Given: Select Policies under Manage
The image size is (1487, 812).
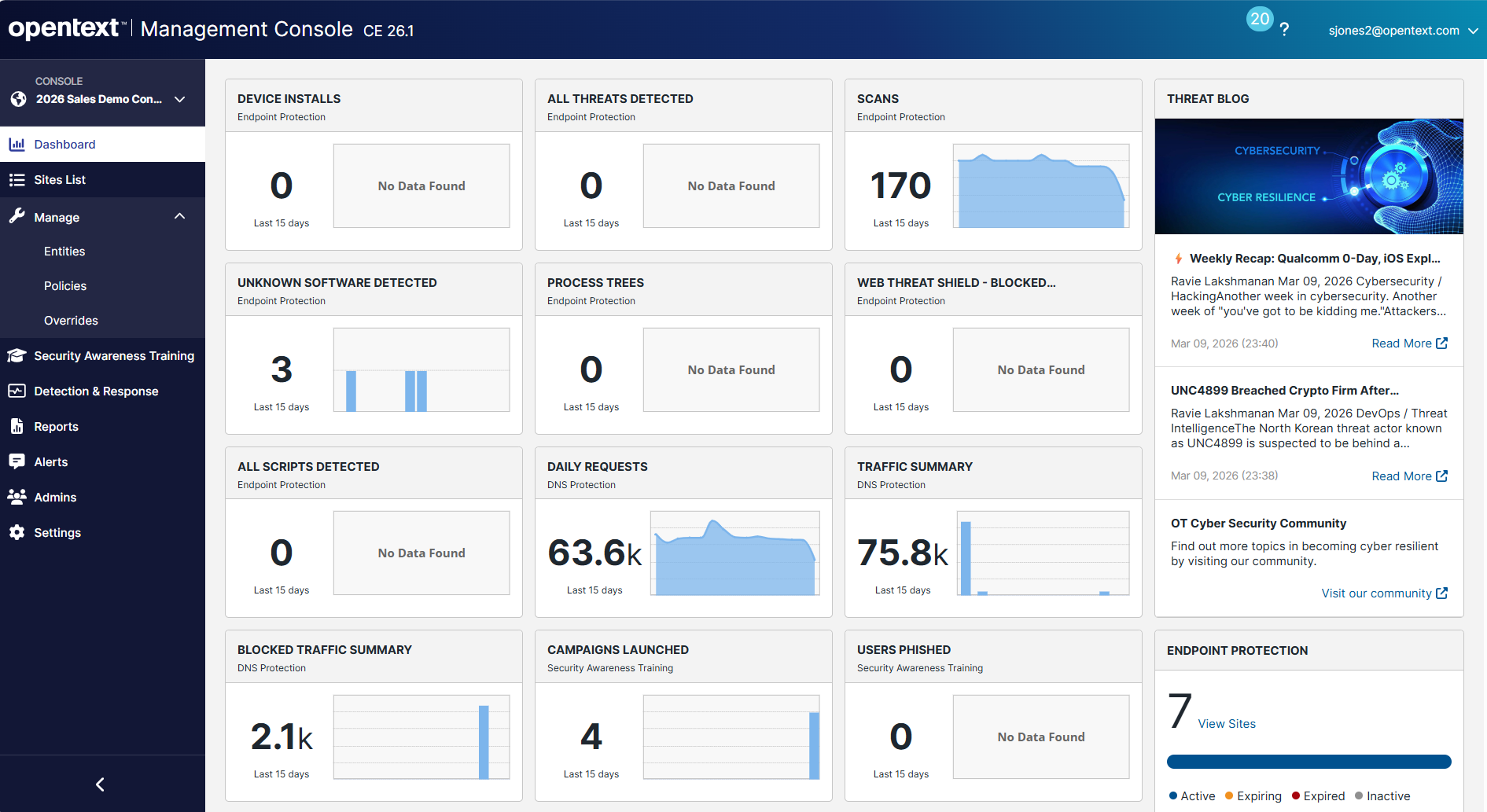Looking at the screenshot, I should point(65,285).
